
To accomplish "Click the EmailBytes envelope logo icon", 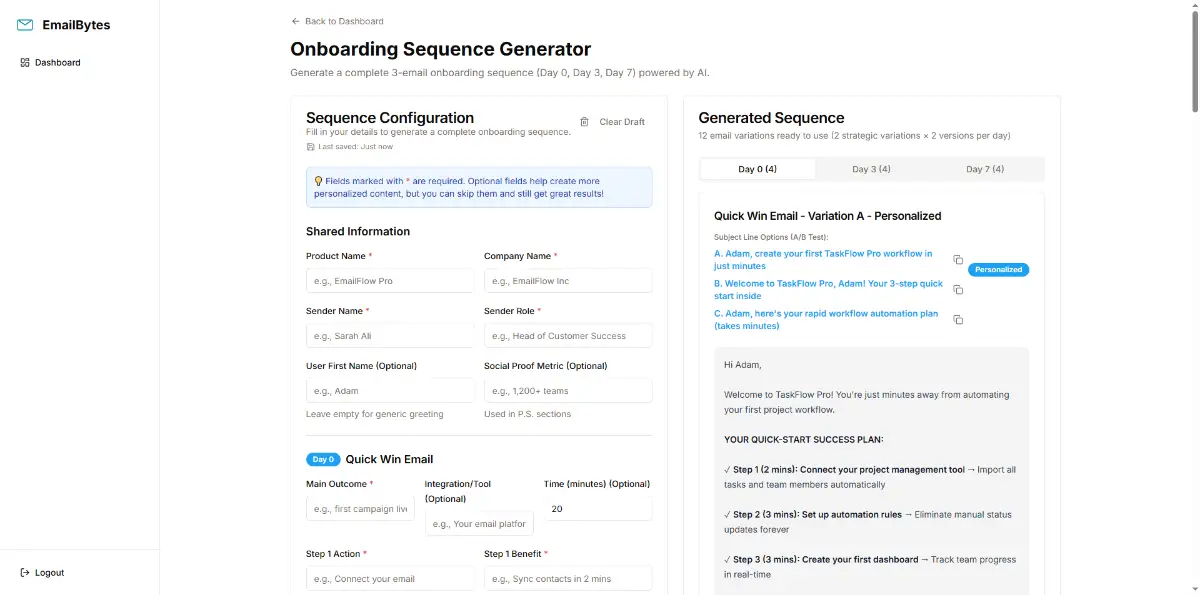I will pyautogui.click(x=25, y=25).
